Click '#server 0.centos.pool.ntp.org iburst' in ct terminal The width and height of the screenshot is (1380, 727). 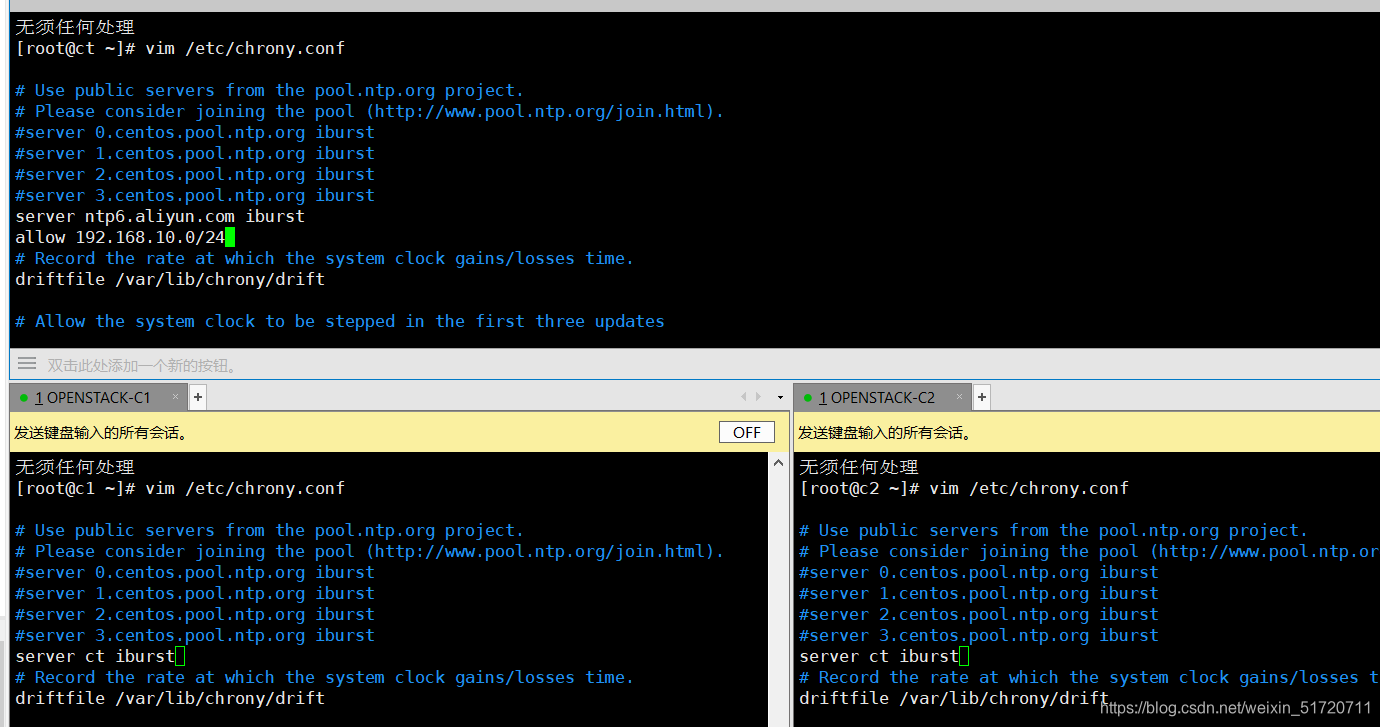195,132
